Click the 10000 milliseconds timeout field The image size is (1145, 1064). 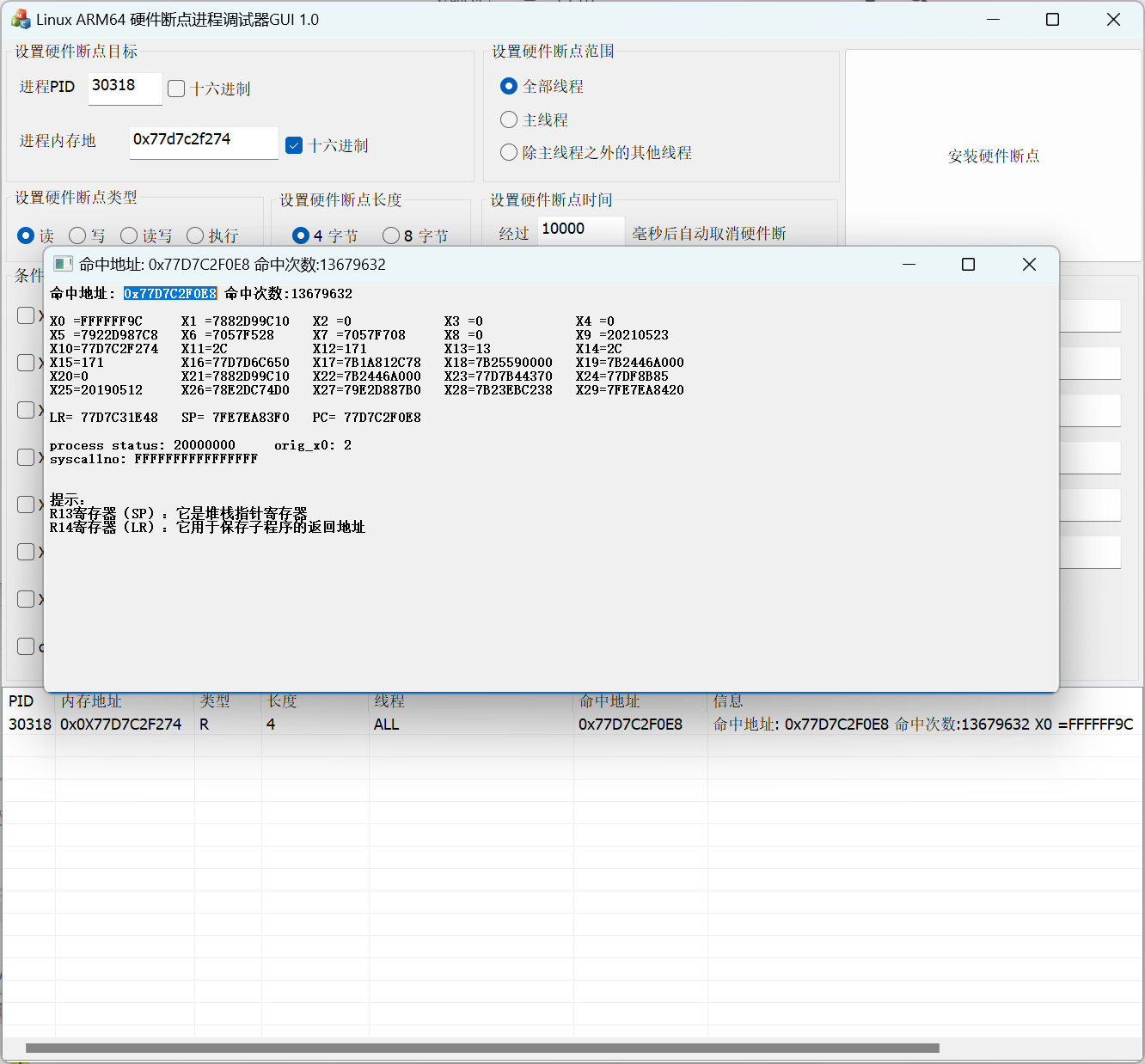point(580,229)
